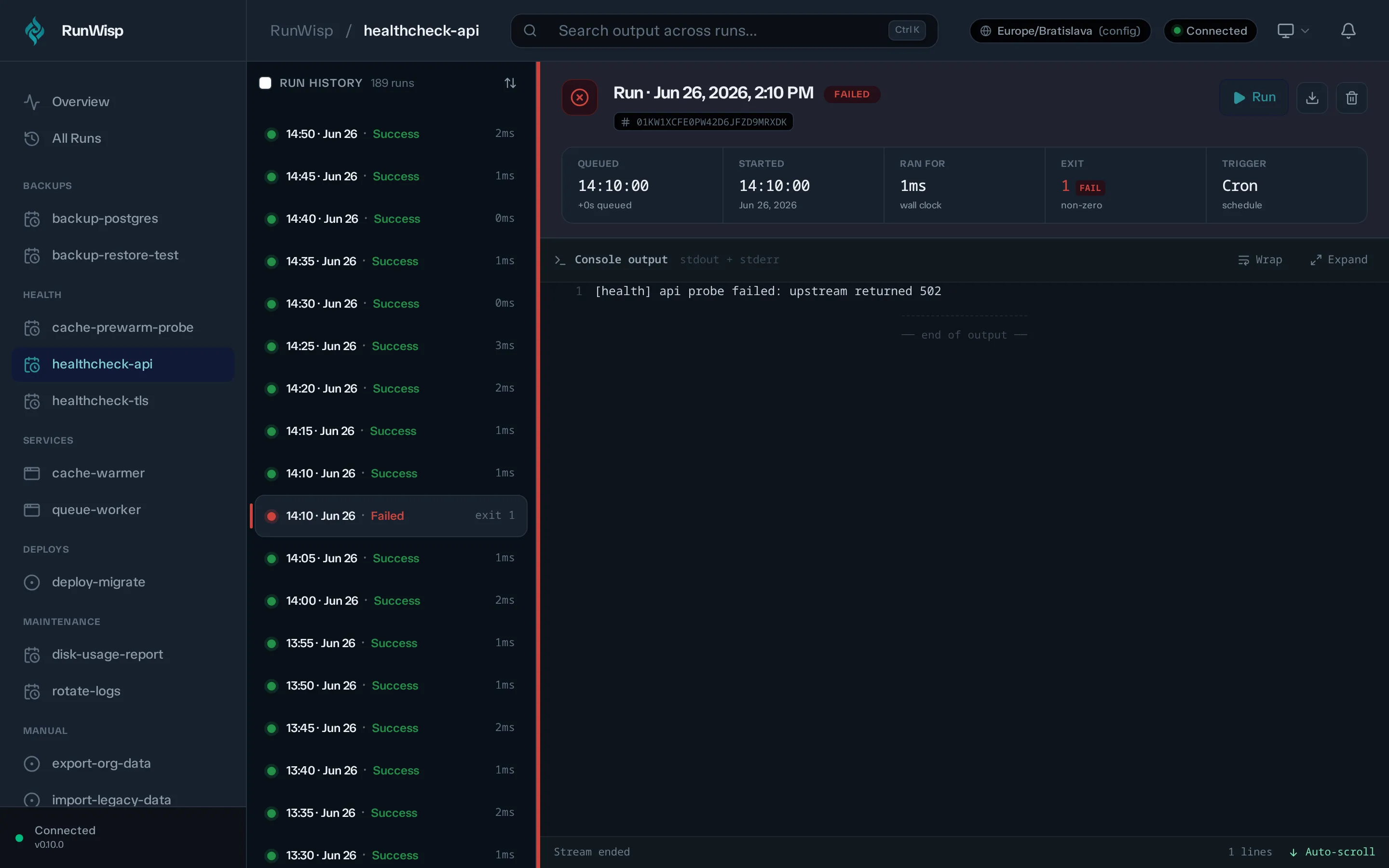Select the healthcheck-tls job
Viewport: 1389px width, 868px height.
click(x=123, y=401)
